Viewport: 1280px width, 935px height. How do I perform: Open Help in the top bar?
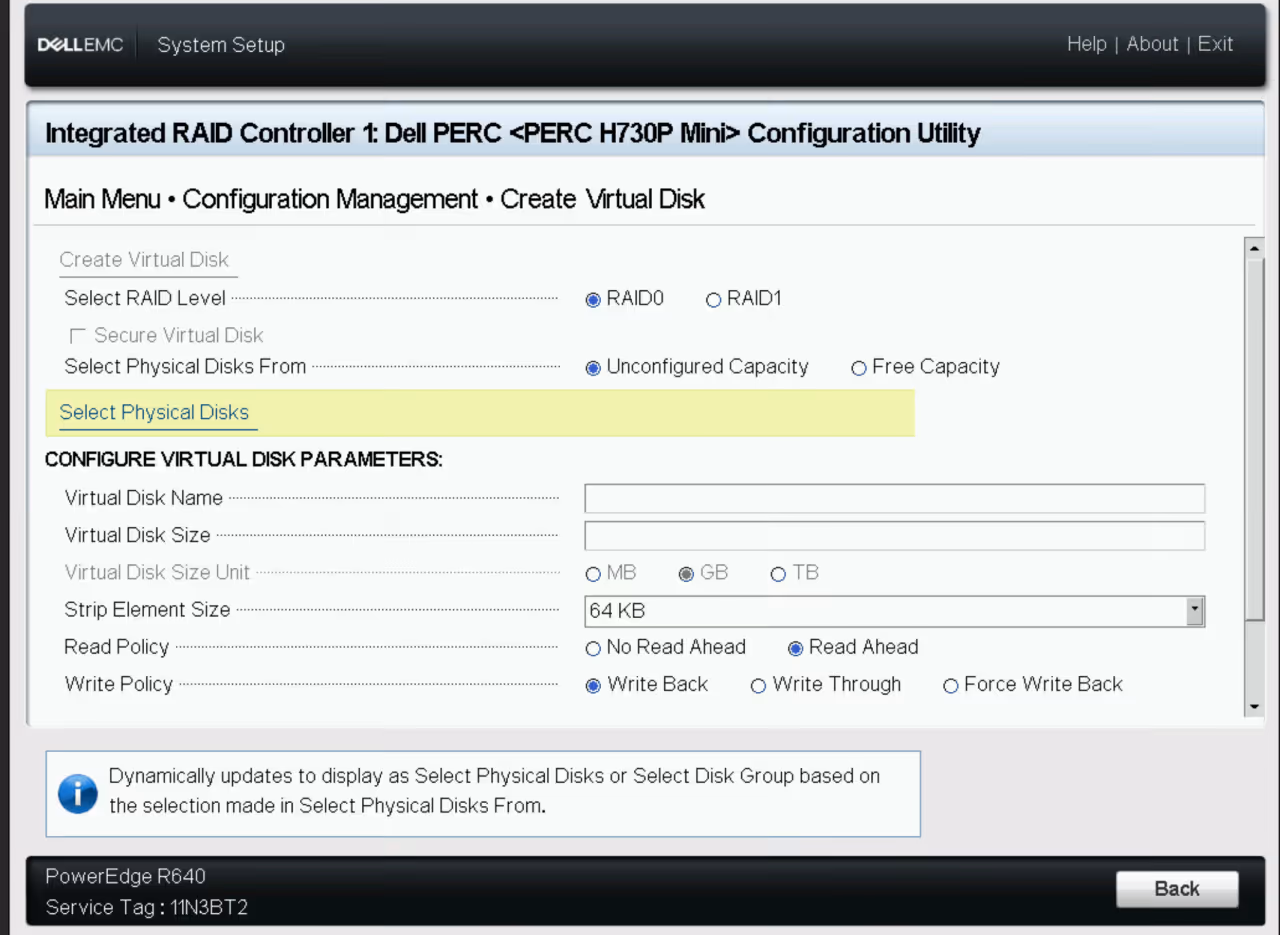click(x=1086, y=44)
